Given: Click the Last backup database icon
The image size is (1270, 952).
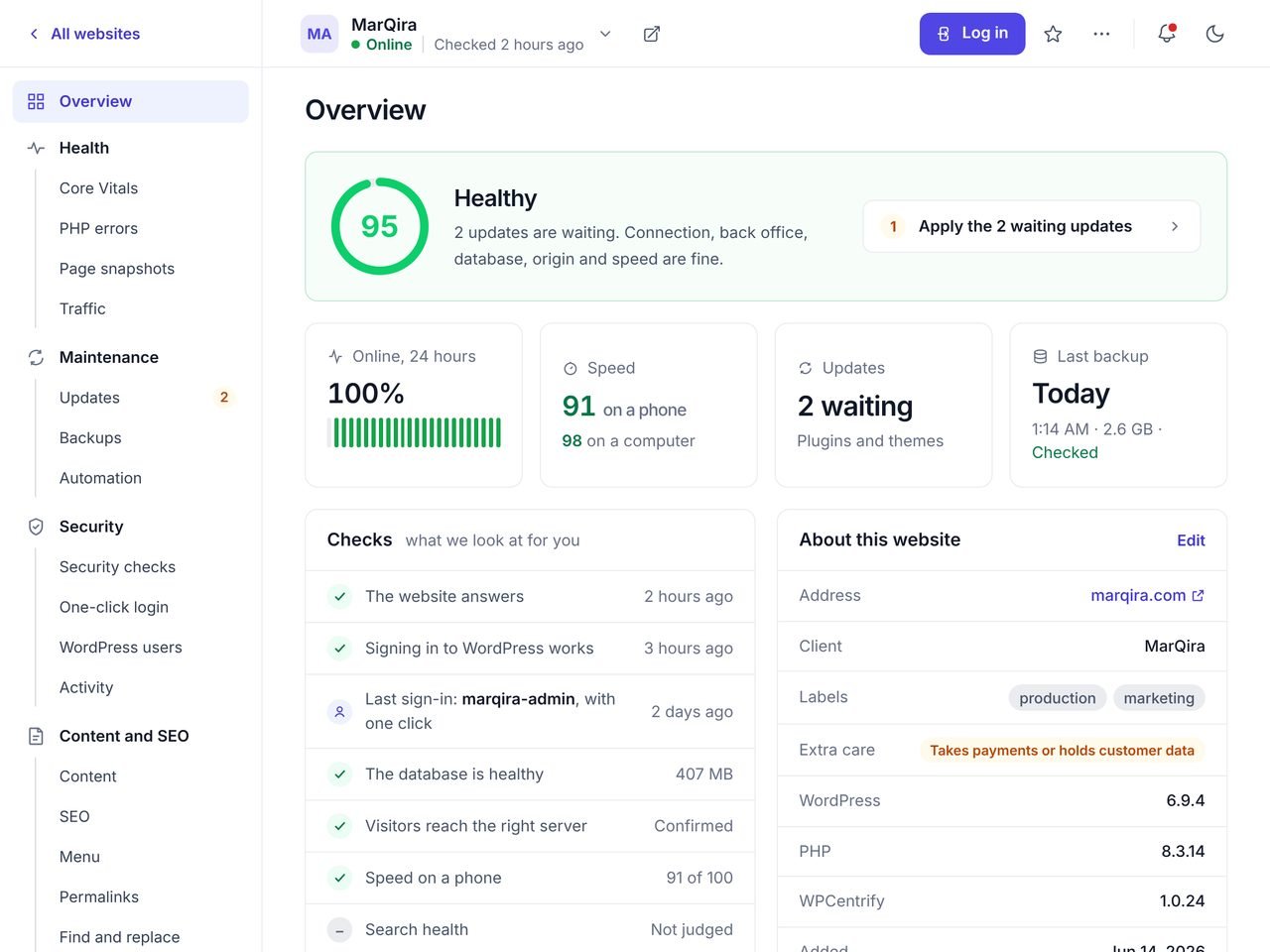Looking at the screenshot, I should [1040, 356].
